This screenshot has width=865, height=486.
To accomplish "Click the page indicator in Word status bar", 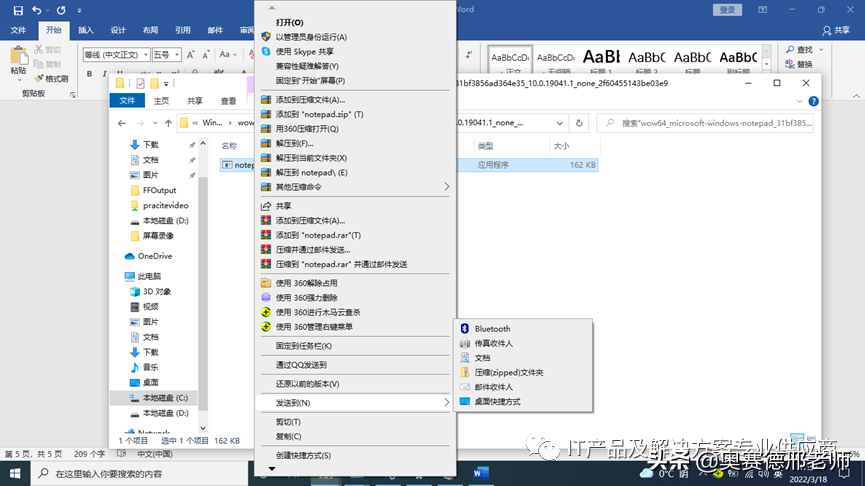I will 34,454.
